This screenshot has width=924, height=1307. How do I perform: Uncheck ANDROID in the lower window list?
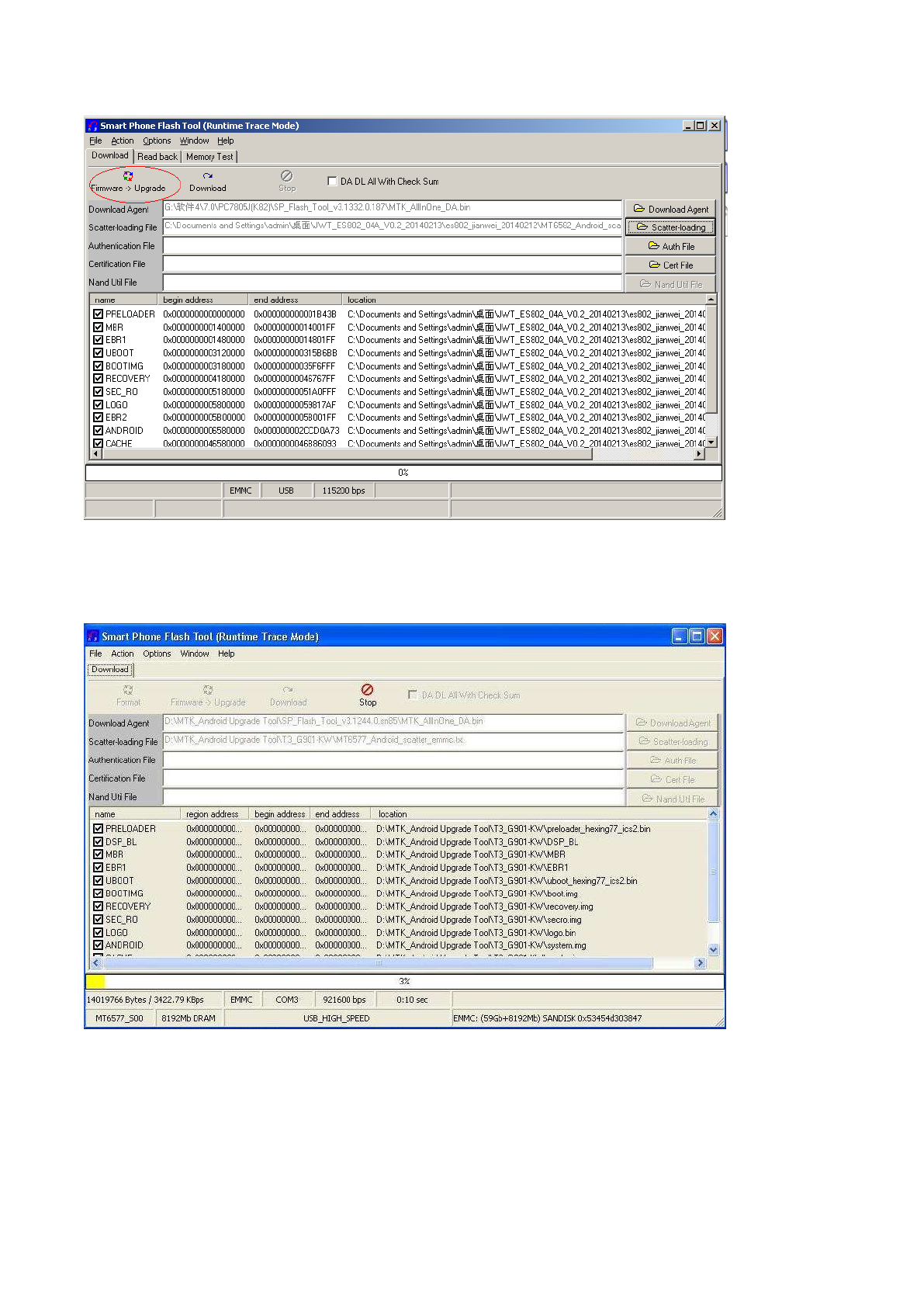[x=98, y=945]
